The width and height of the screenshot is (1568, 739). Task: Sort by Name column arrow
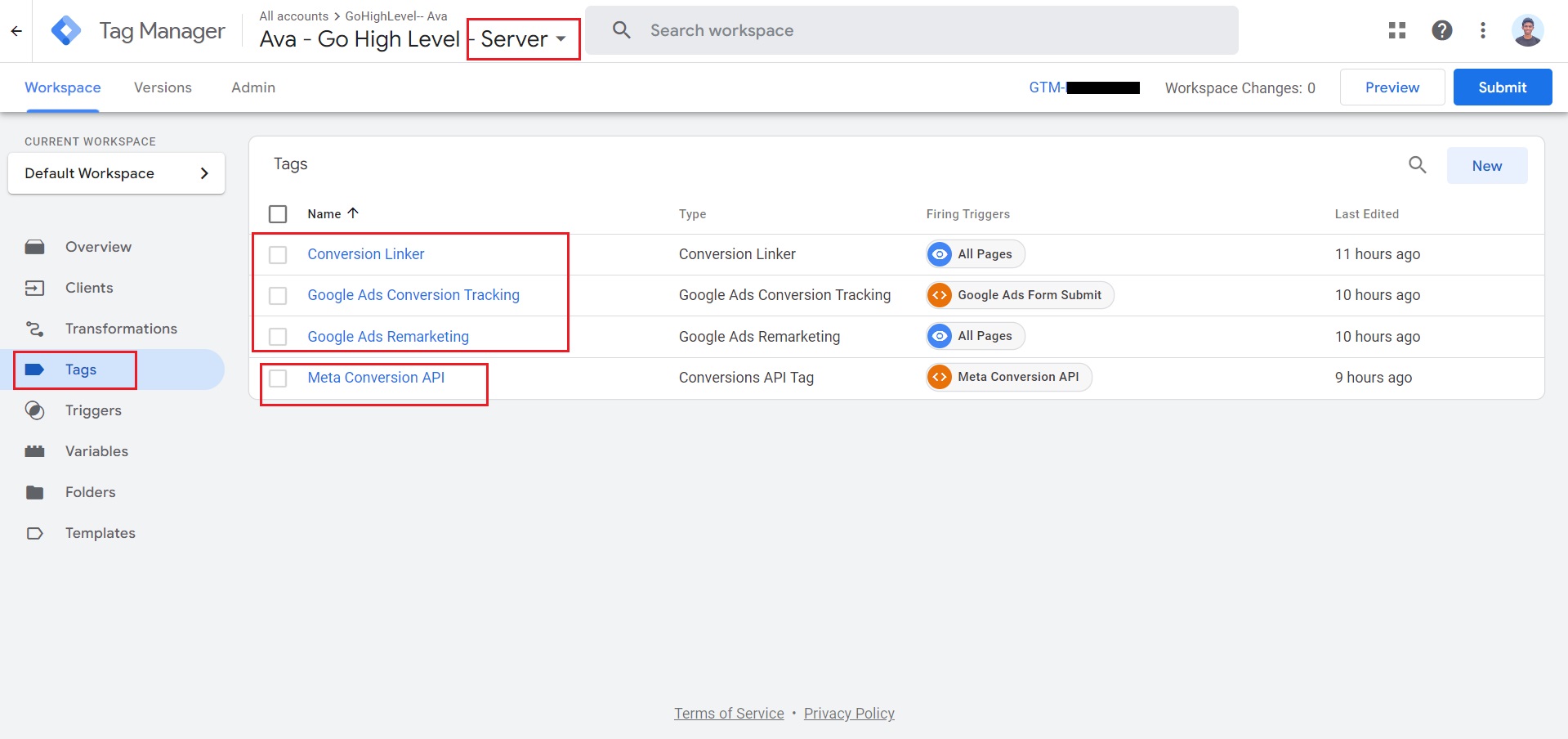(x=353, y=213)
